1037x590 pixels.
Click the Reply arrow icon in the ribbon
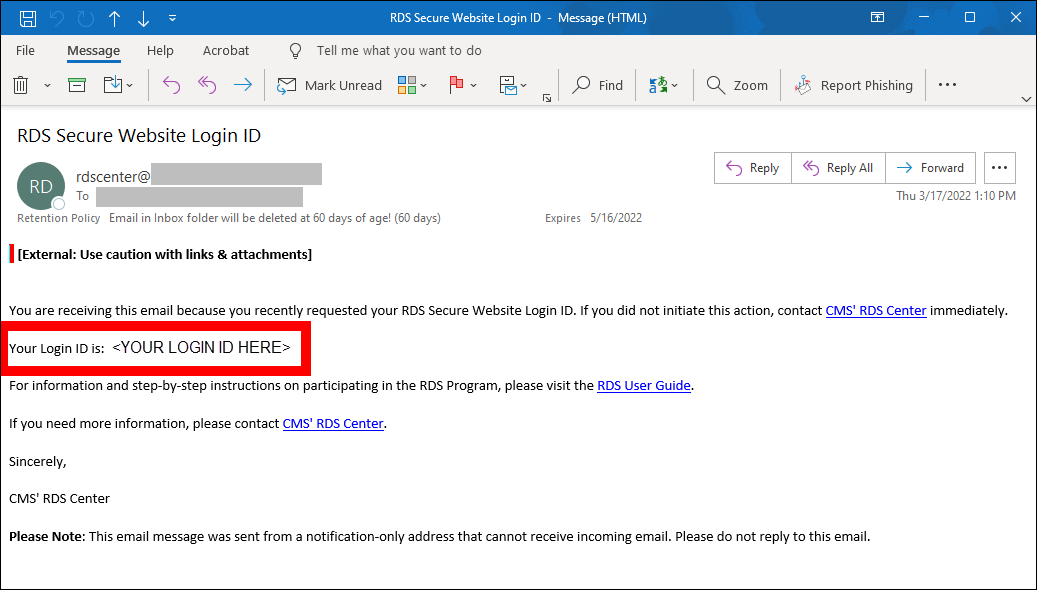click(171, 85)
